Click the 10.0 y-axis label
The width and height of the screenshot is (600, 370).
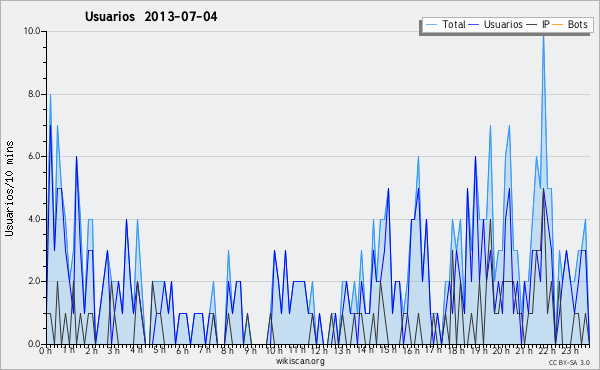point(32,31)
